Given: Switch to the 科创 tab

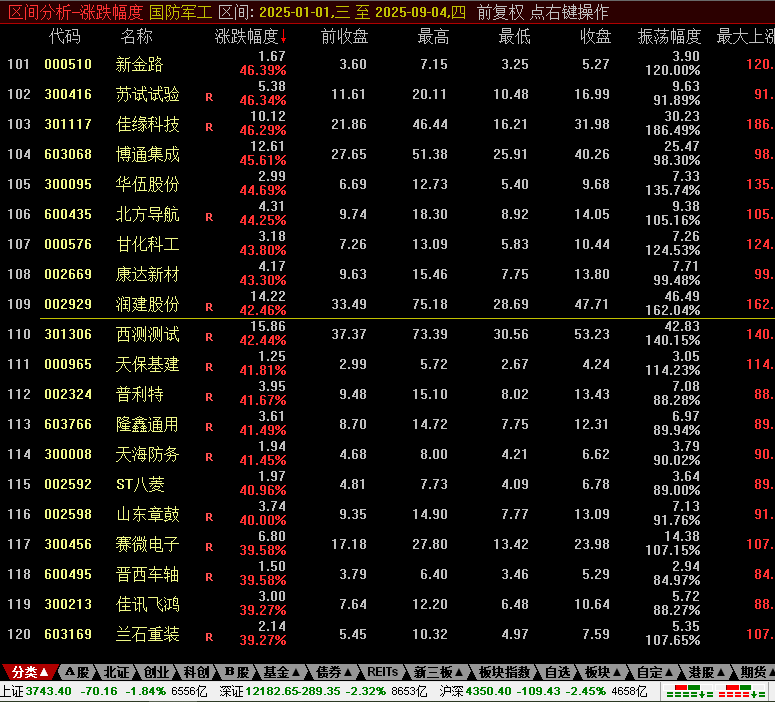Looking at the screenshot, I should pos(196,672).
